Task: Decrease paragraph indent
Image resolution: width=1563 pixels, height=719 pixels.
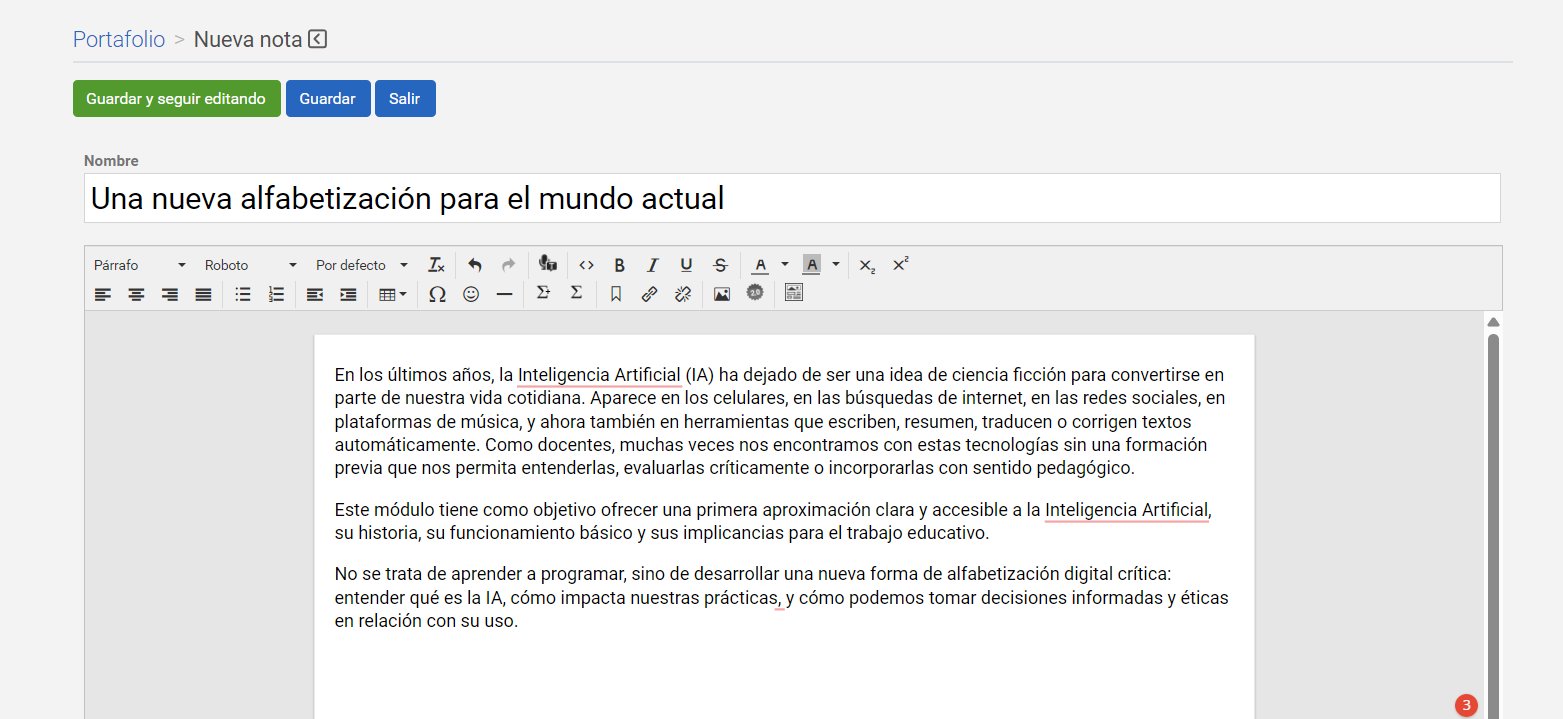Action: [x=315, y=294]
